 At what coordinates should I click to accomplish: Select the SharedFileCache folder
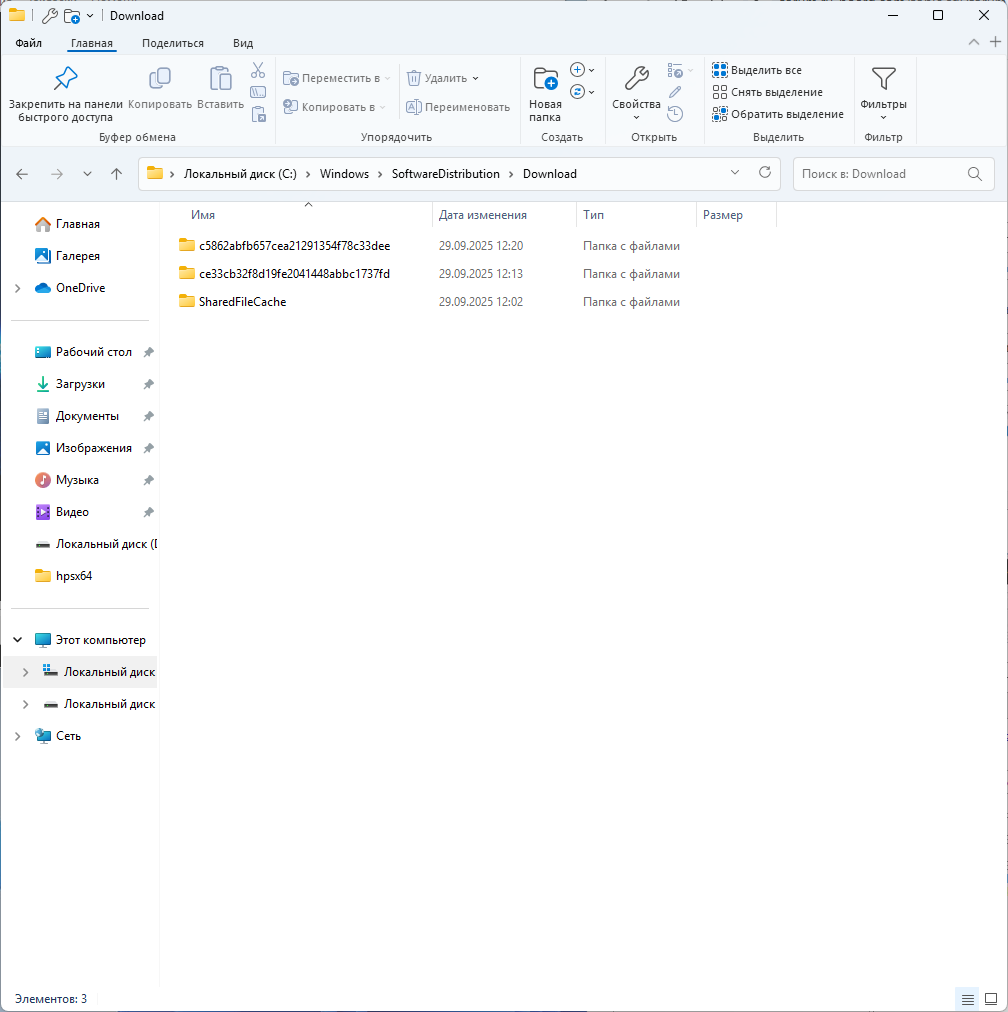242,302
